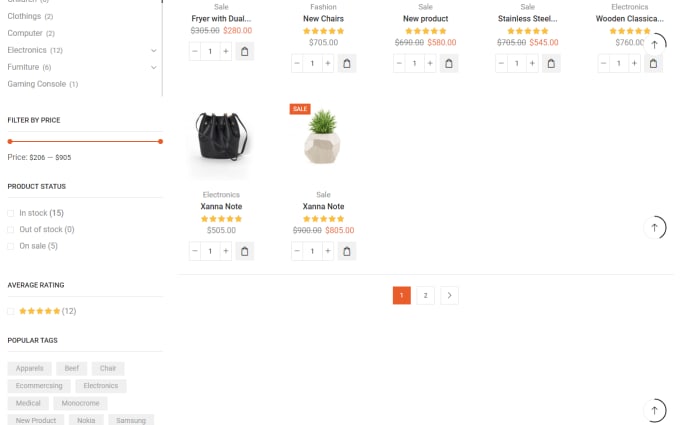Expand the Electronics category

tap(154, 50)
